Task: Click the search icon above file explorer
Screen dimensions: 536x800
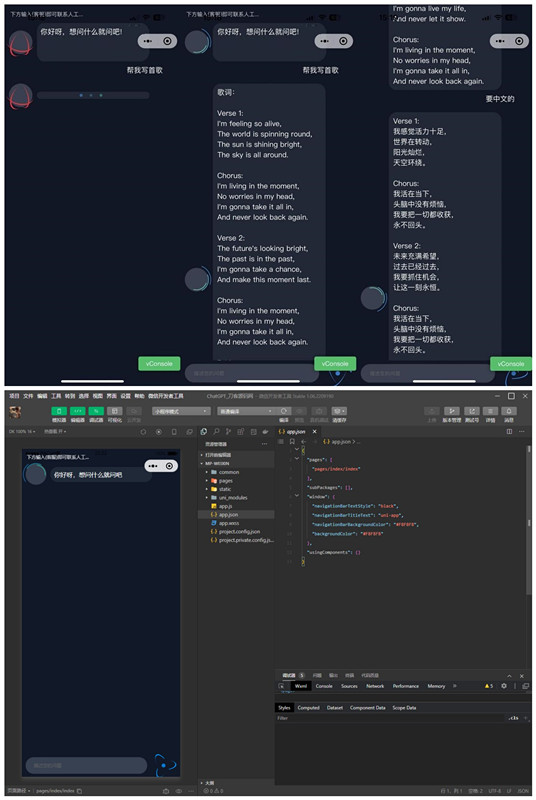Action: coord(216,432)
